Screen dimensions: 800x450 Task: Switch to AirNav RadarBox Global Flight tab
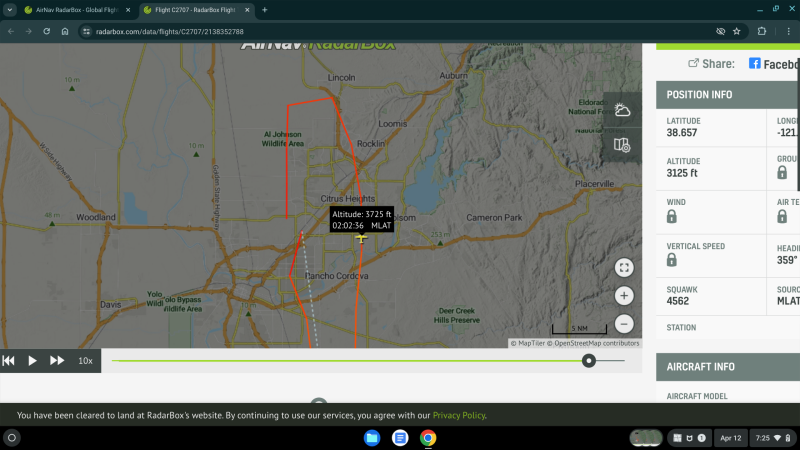78,10
